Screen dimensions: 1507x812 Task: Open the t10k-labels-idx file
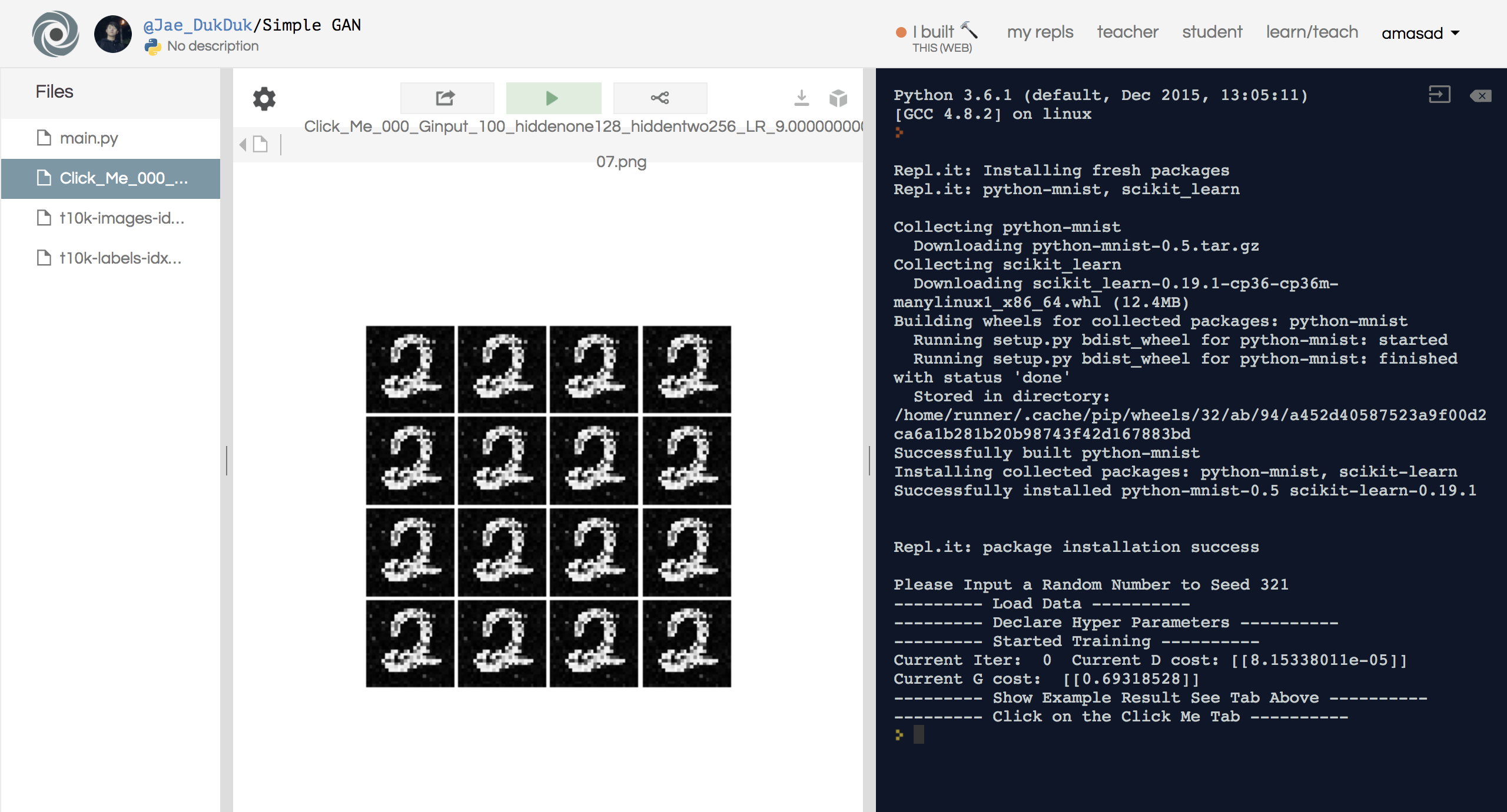tap(120, 258)
